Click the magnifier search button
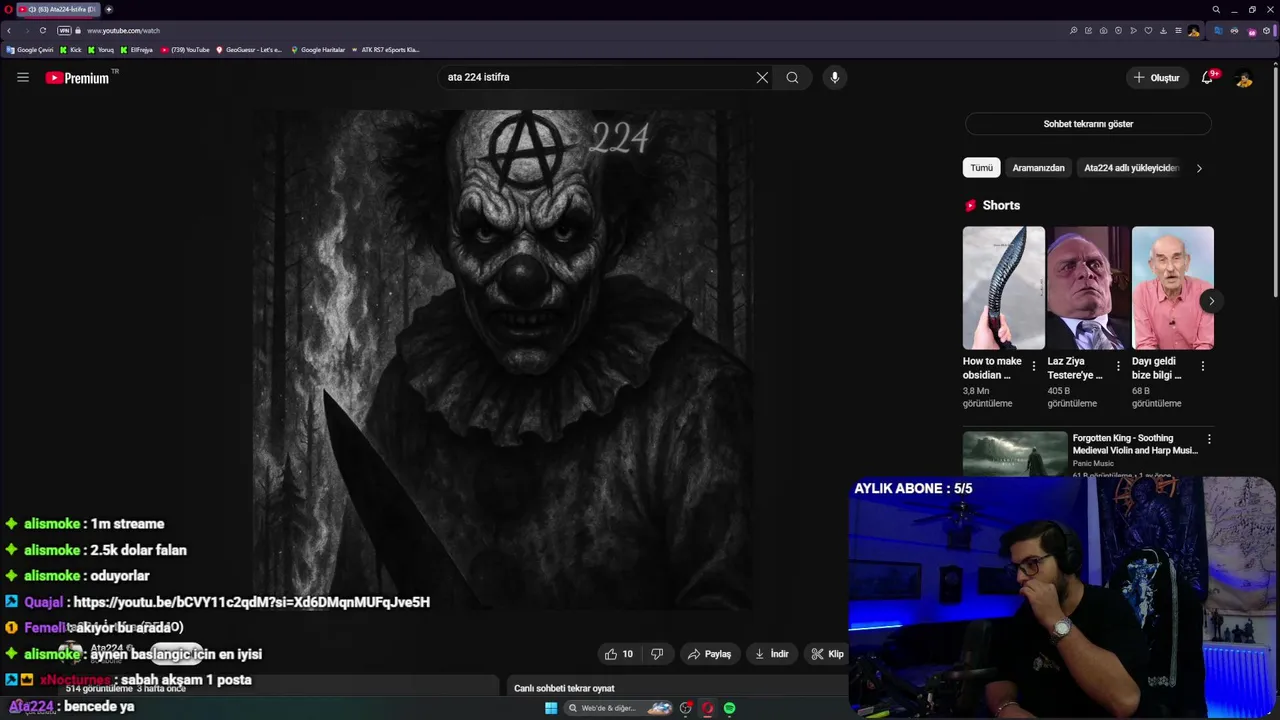1280x720 pixels. (792, 77)
